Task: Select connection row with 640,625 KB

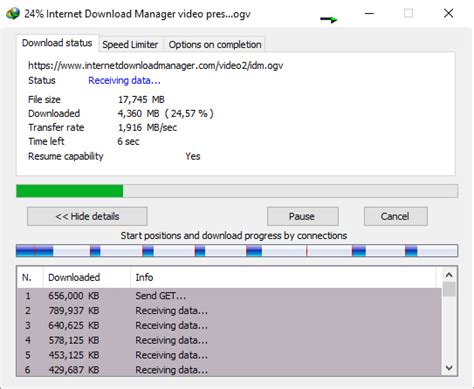Action: tap(229, 325)
